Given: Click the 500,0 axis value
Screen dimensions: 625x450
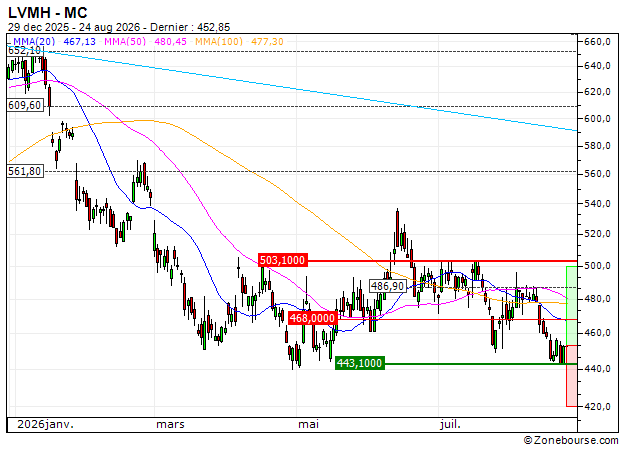Looking at the screenshot, I should [597, 266].
